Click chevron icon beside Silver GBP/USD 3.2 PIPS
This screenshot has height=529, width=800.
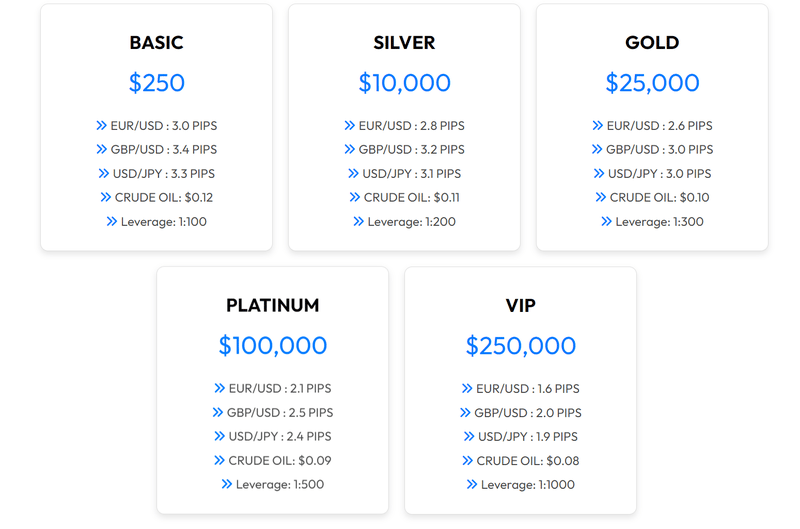[x=349, y=150]
